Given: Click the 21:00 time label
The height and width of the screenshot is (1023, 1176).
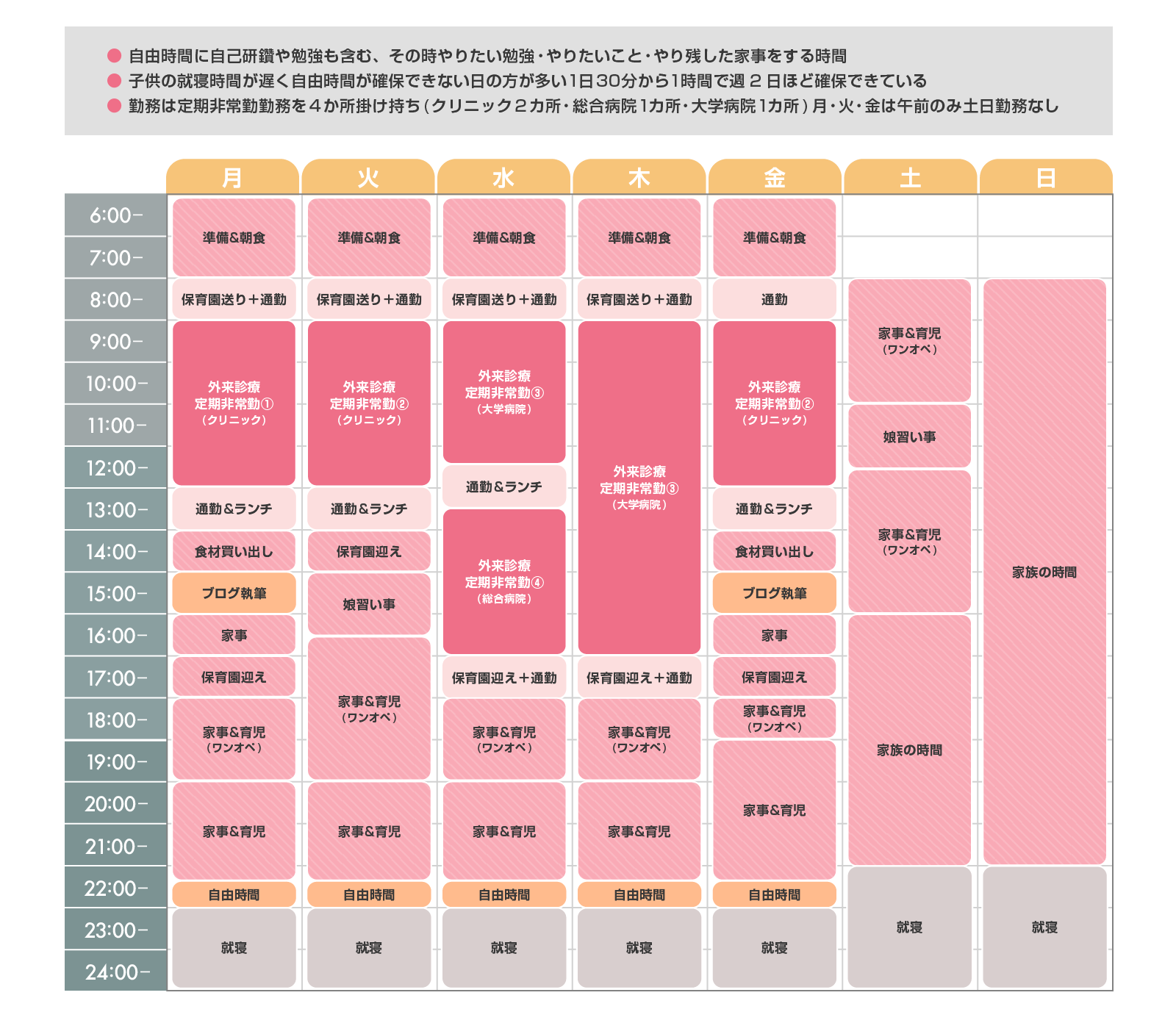Looking at the screenshot, I should pos(115,847).
